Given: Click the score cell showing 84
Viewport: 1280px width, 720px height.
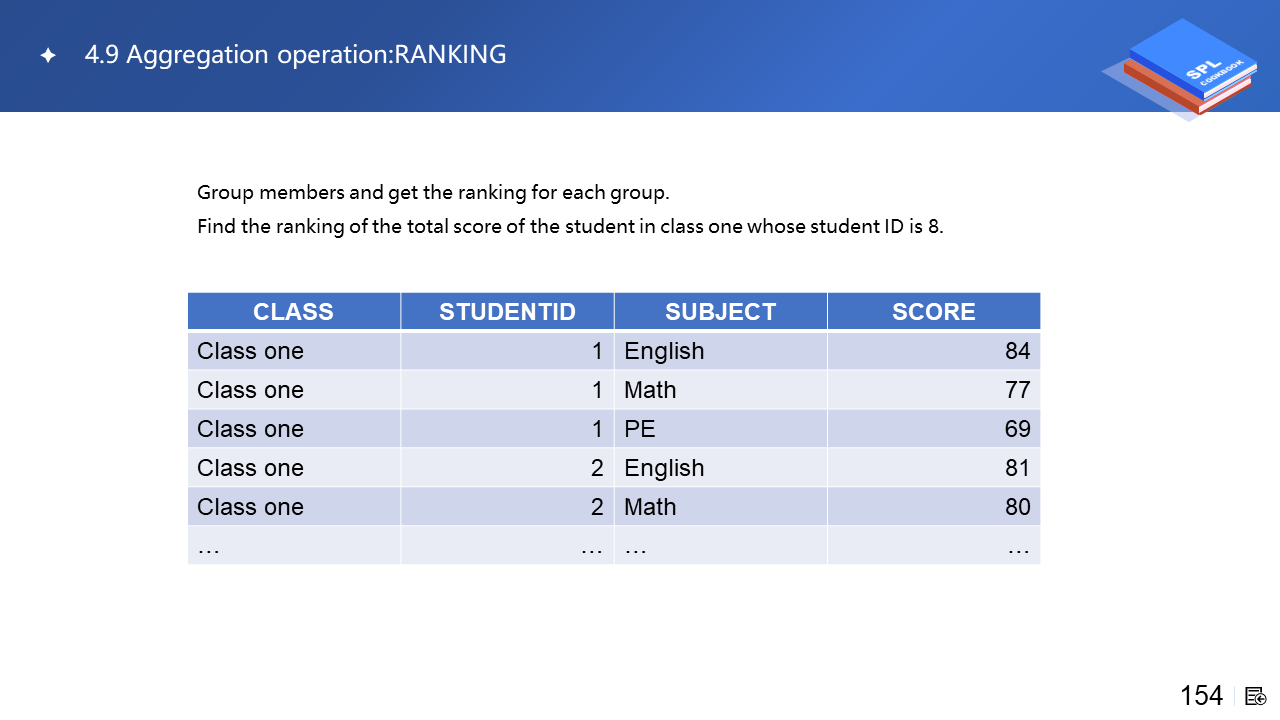Looking at the screenshot, I should click(x=1017, y=351).
